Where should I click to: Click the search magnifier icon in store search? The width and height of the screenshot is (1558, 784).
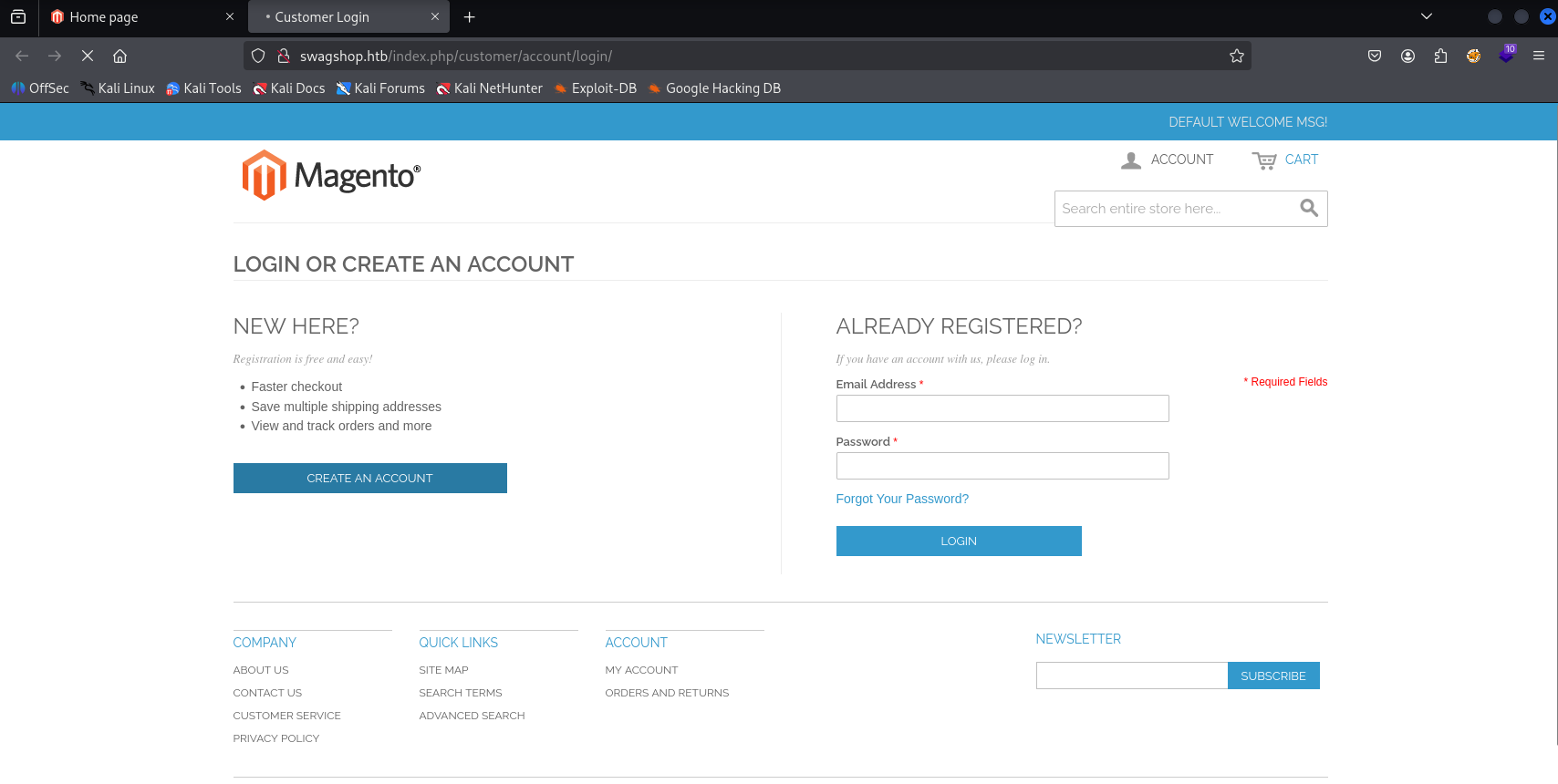(1308, 208)
